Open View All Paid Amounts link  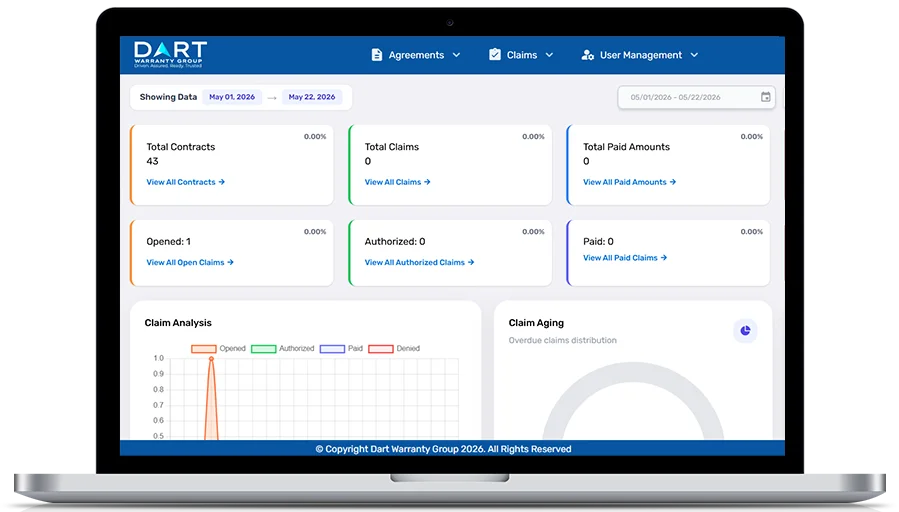pyautogui.click(x=630, y=182)
